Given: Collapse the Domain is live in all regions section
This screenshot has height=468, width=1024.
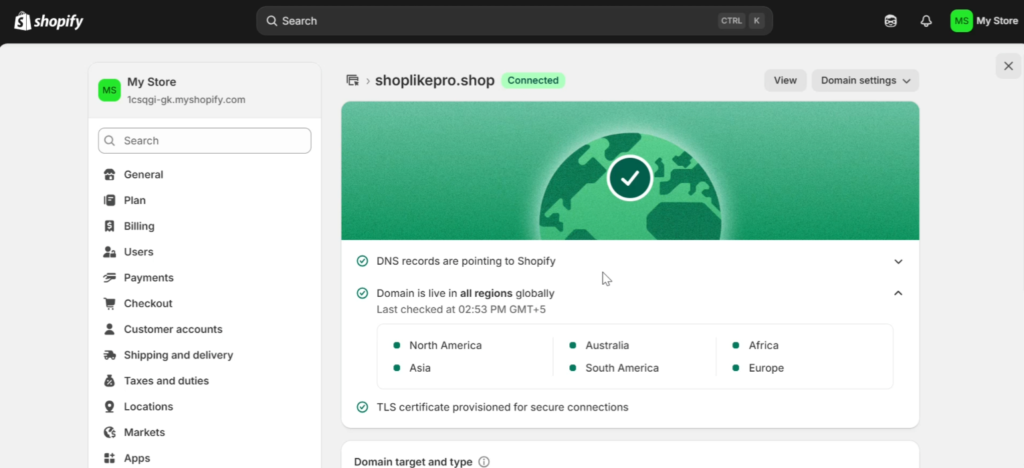Looking at the screenshot, I should coord(898,293).
